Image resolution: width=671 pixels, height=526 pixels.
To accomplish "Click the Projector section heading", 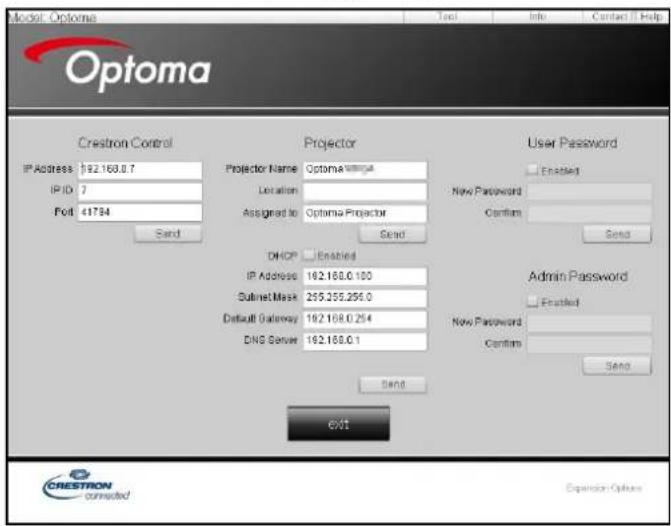I will (x=330, y=143).
